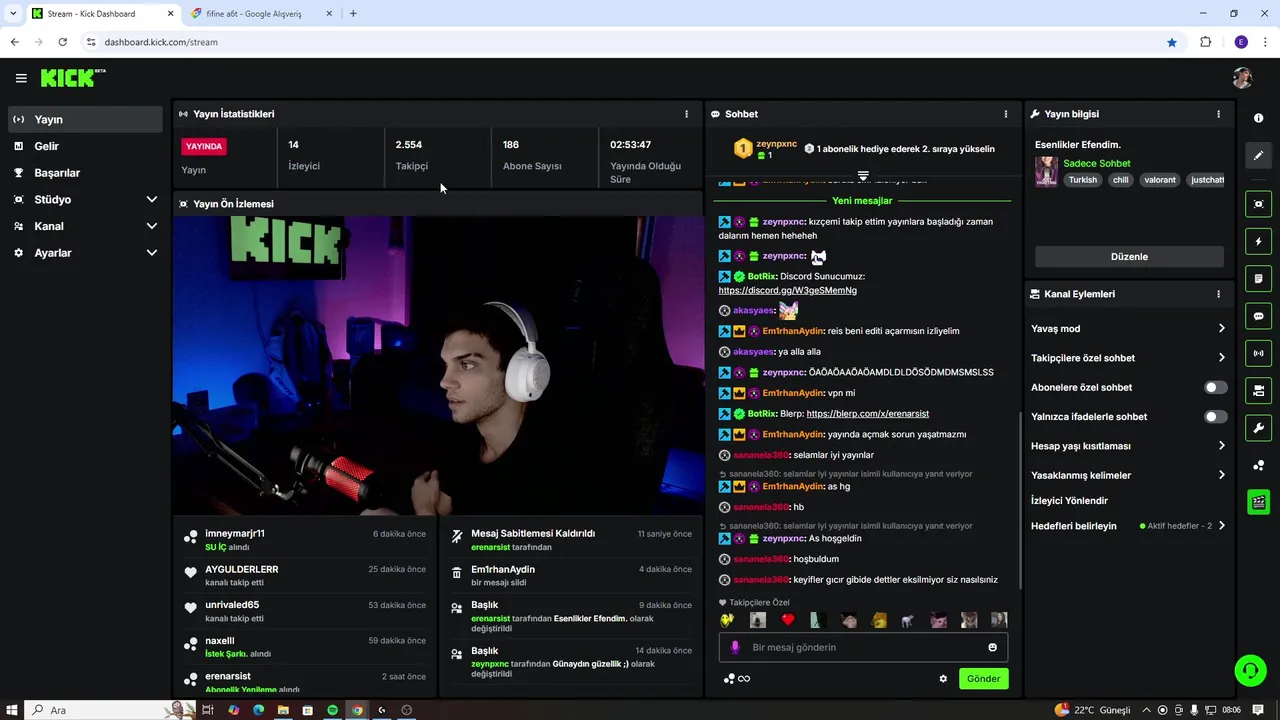Click the valorant tag
Screen dimensions: 1280x720
point(1160,180)
